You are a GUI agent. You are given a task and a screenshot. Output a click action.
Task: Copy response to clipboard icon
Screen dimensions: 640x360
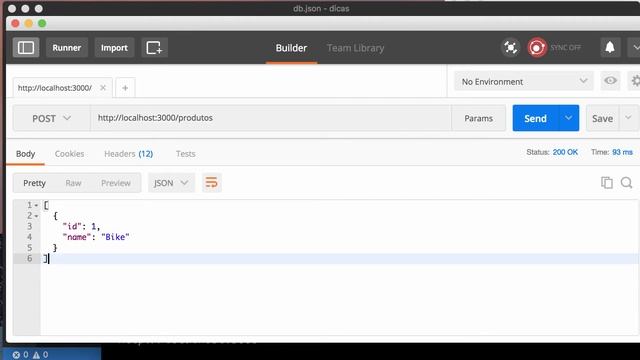coord(607,182)
